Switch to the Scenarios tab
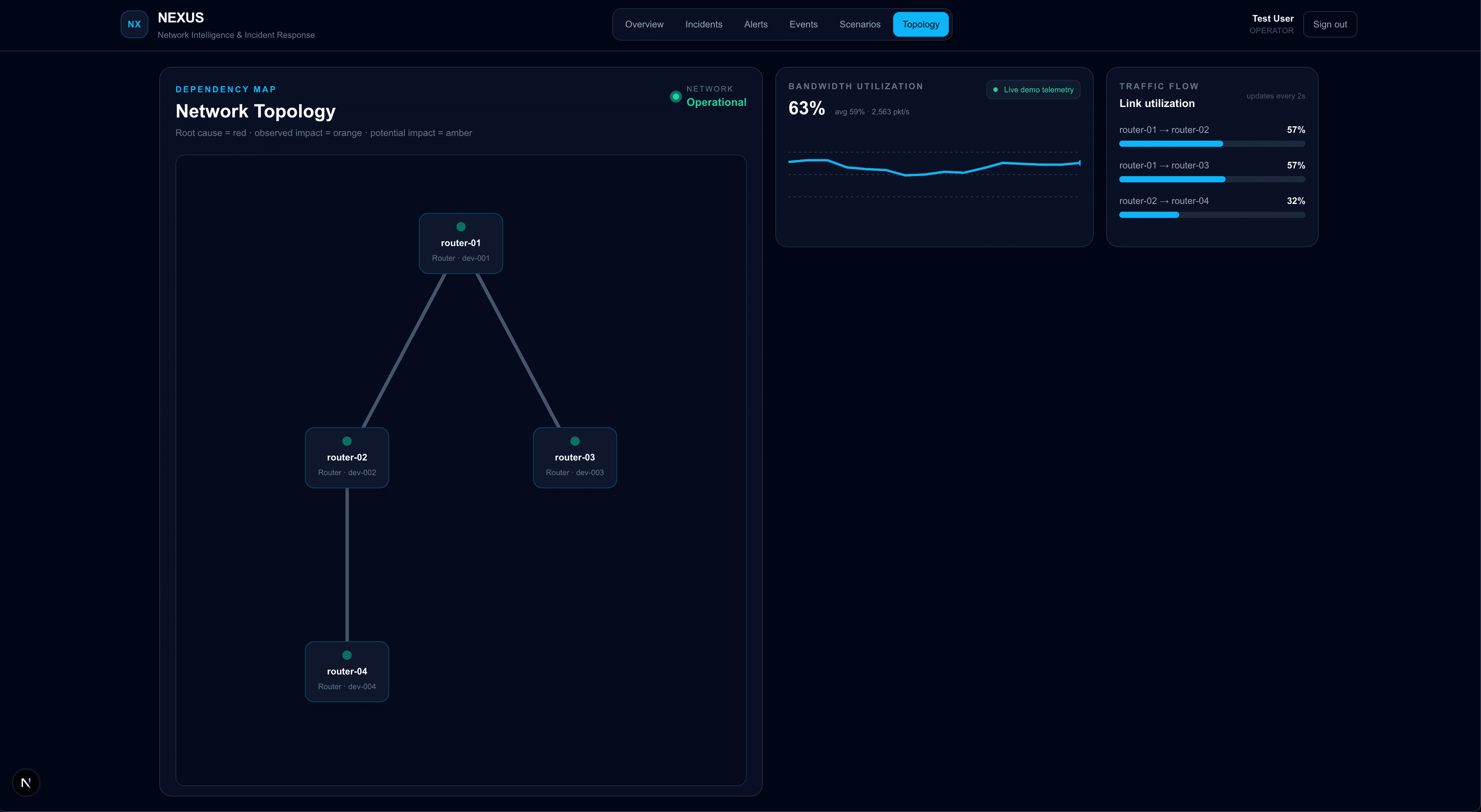 (860, 24)
